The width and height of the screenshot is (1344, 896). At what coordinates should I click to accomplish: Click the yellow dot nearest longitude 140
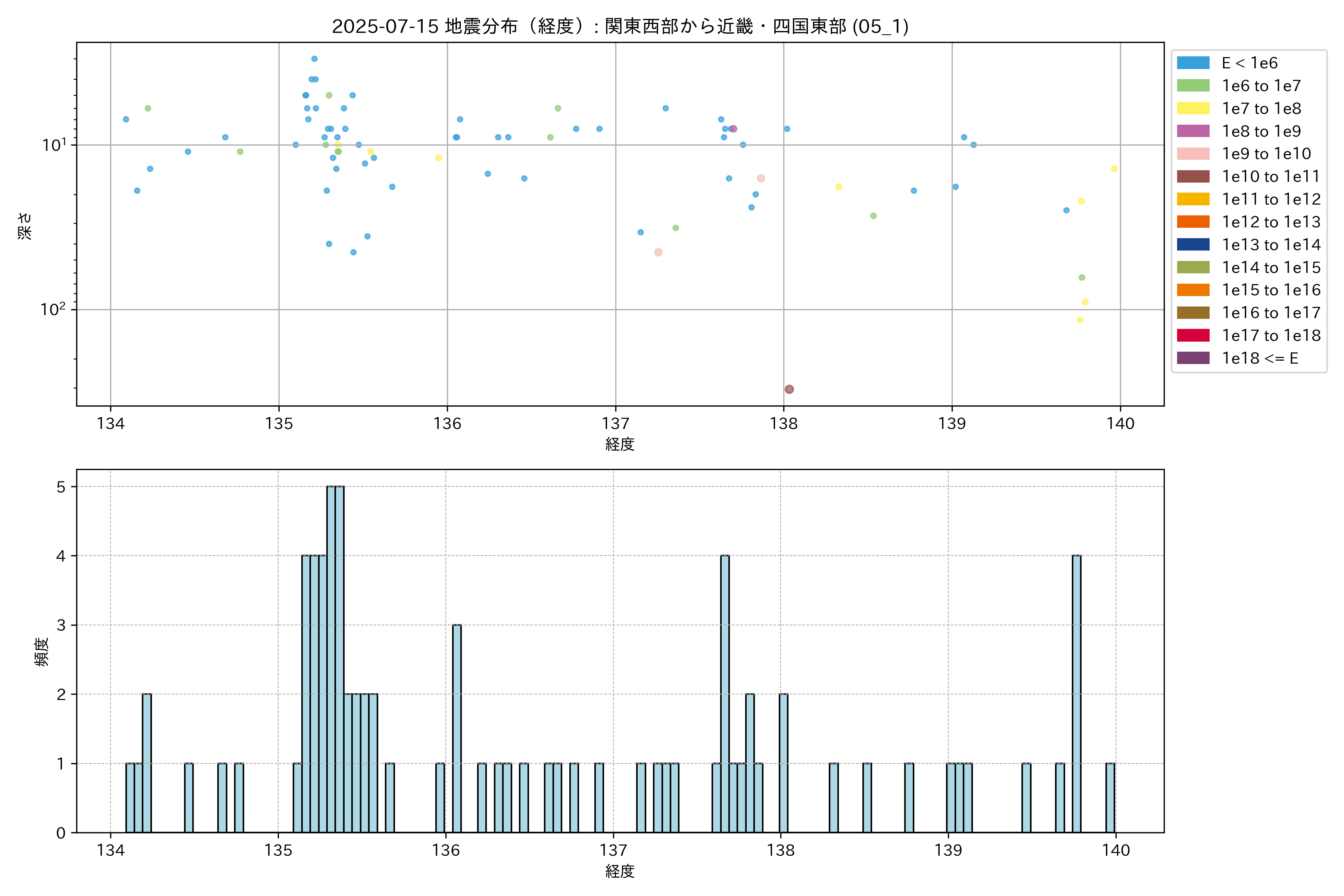[1114, 169]
